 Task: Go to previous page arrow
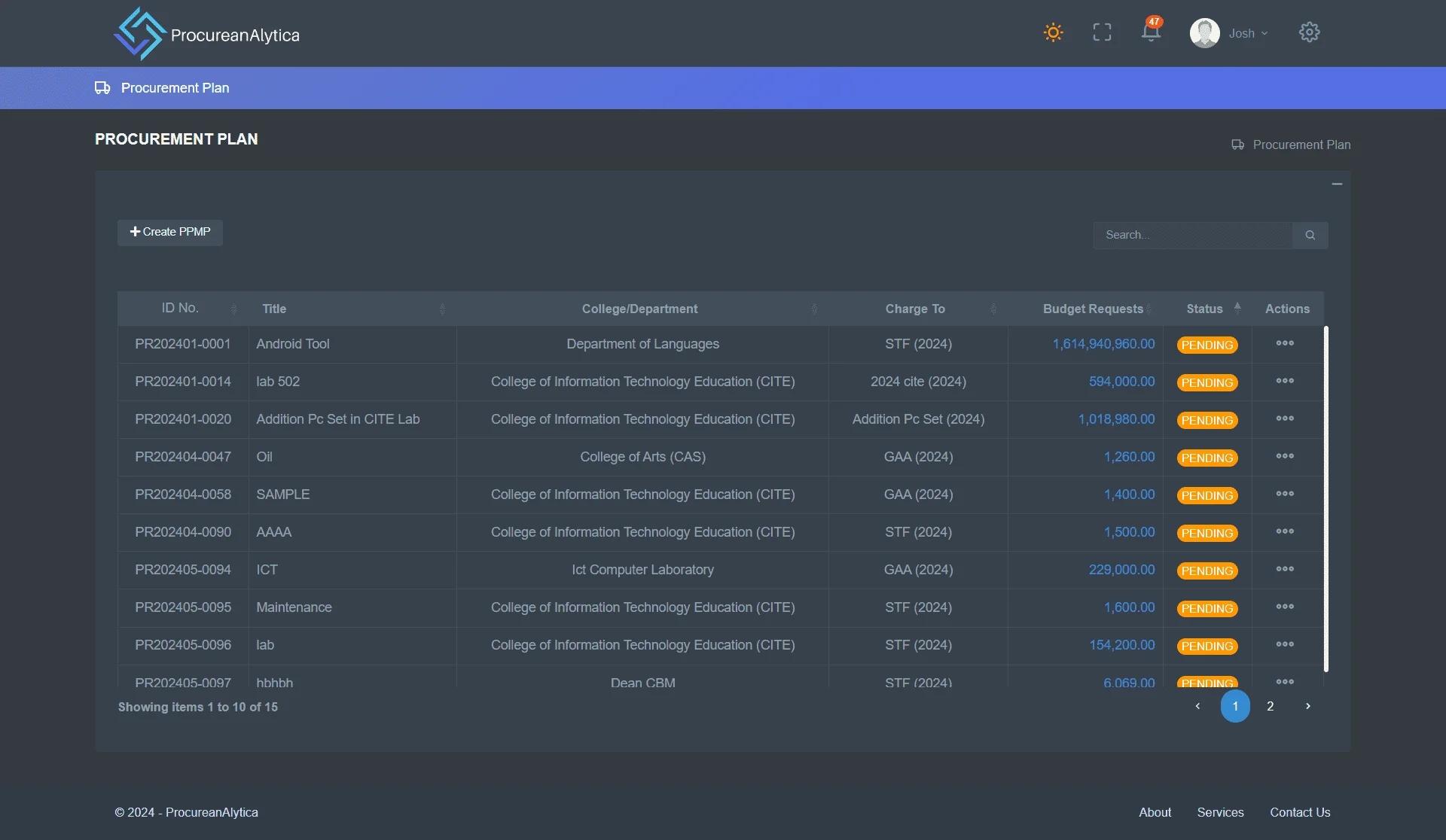(x=1197, y=706)
